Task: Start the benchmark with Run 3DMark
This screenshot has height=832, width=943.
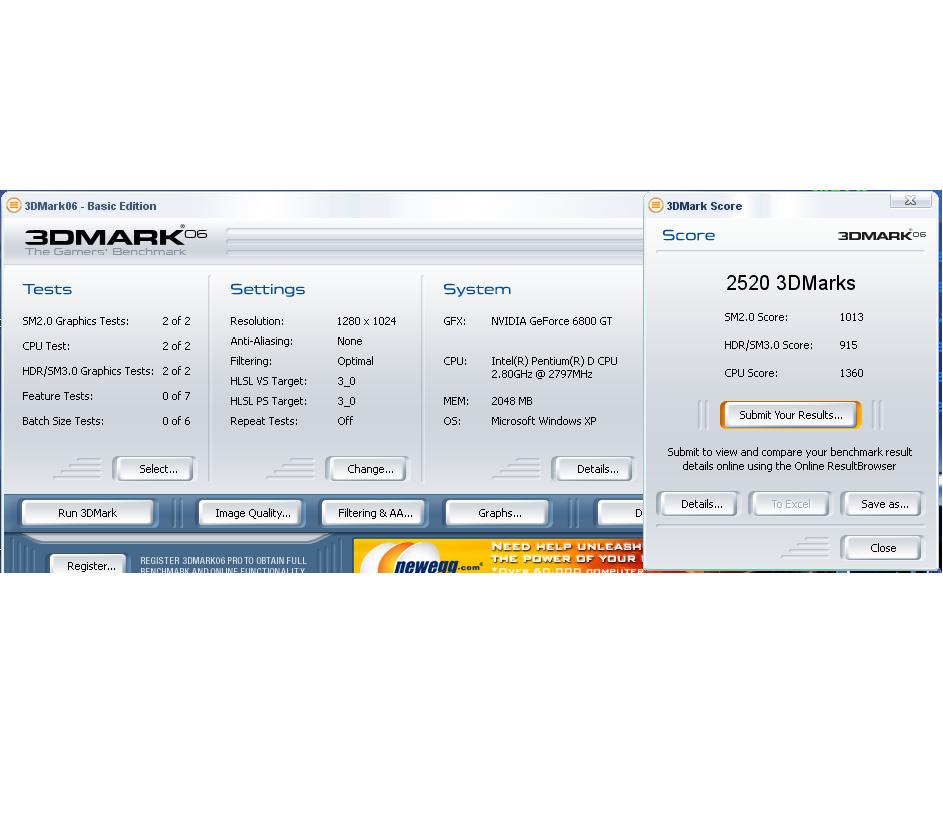Action: tap(88, 513)
